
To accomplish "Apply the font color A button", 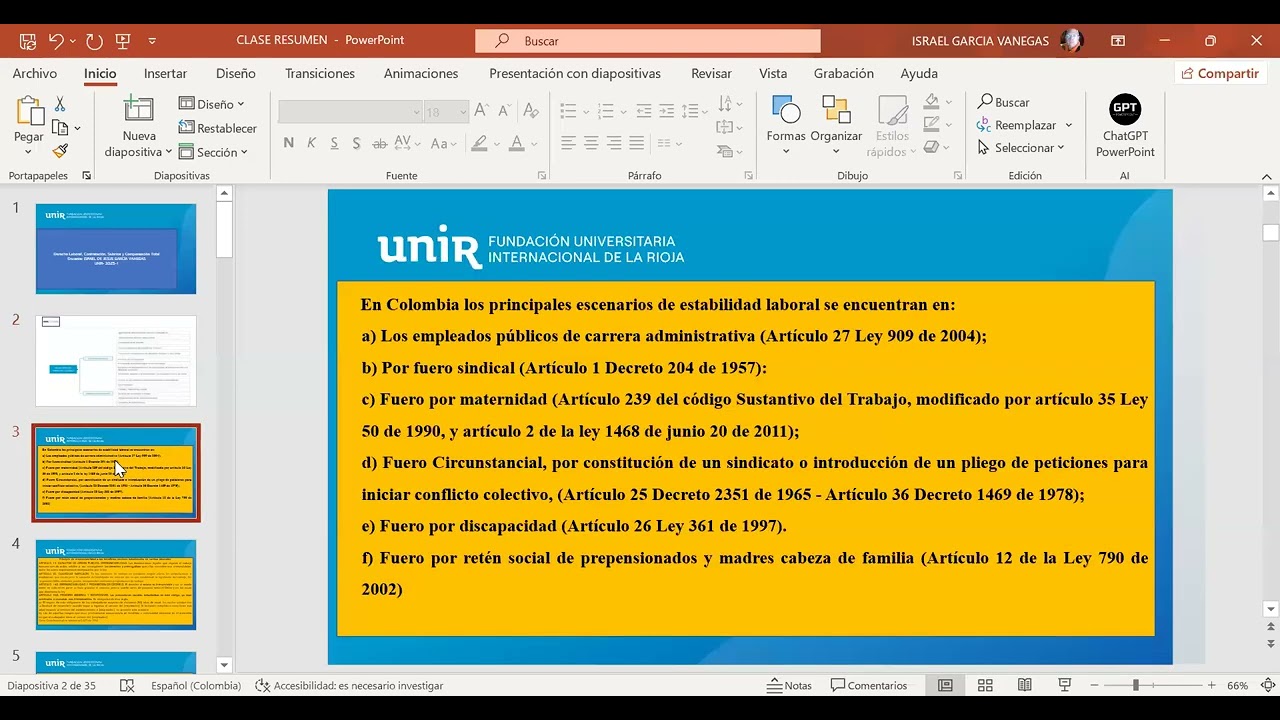I will coord(517,143).
